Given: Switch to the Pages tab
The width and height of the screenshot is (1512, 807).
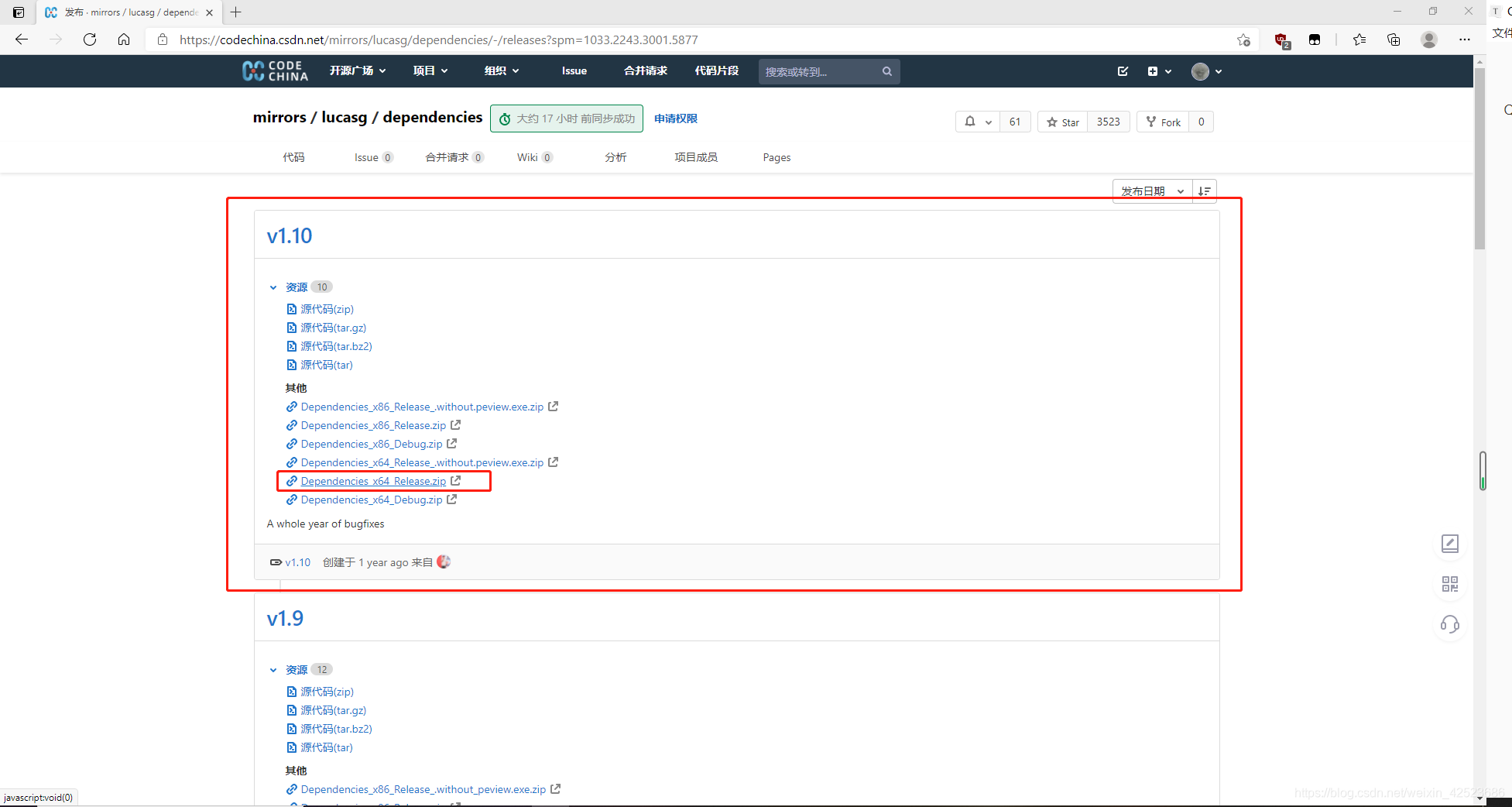Looking at the screenshot, I should tap(777, 157).
